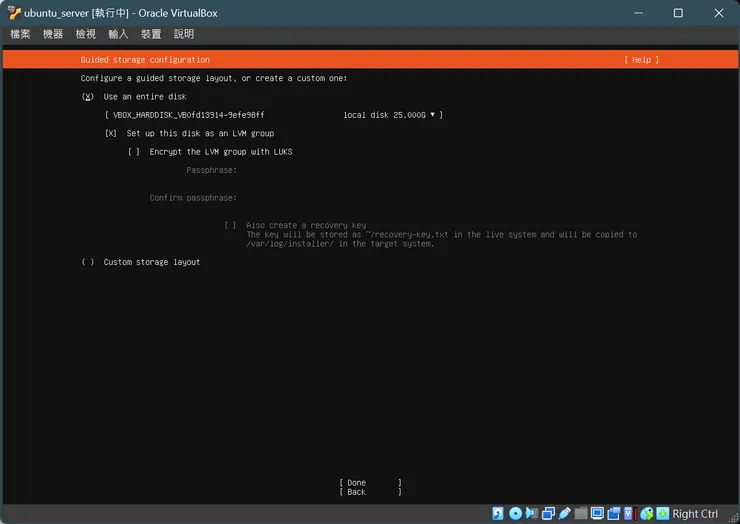Viewport: 740px width, 524px height.
Task: Click the gray shared folders status icon
Action: (x=581, y=513)
